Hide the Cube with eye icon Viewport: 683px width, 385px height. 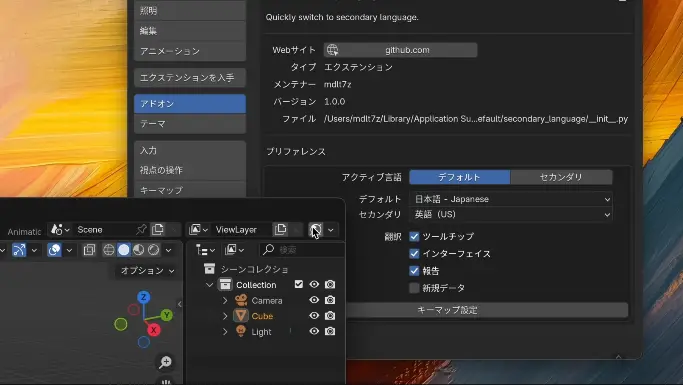[314, 316]
